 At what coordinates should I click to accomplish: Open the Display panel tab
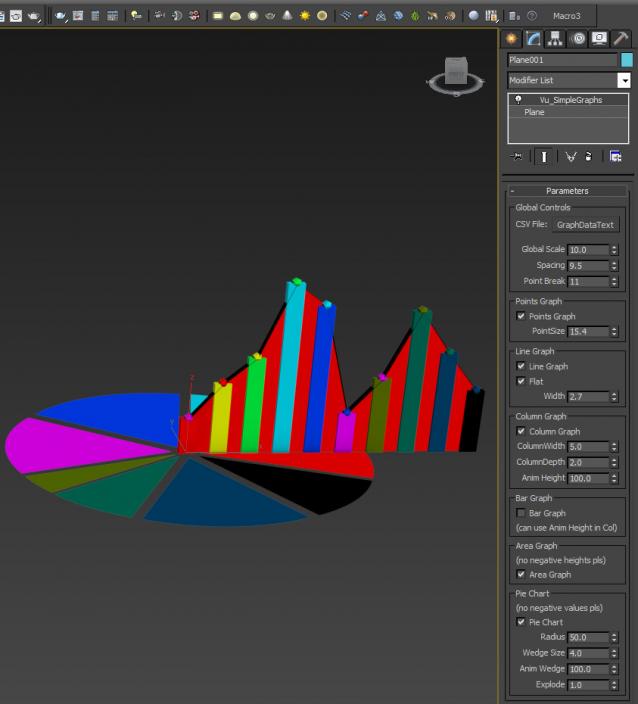(x=599, y=38)
